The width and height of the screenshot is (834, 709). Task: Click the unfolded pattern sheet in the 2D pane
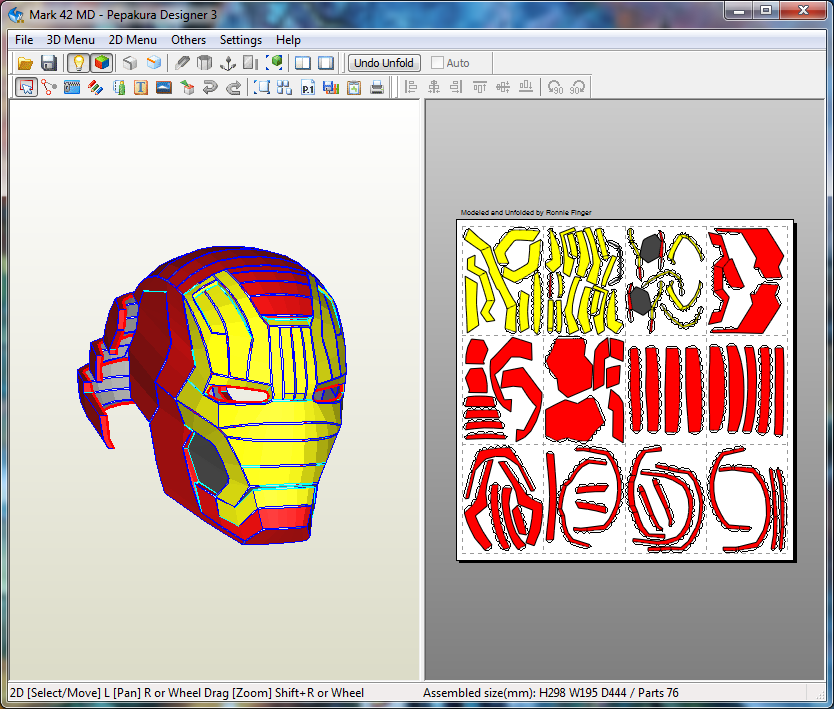click(625, 390)
